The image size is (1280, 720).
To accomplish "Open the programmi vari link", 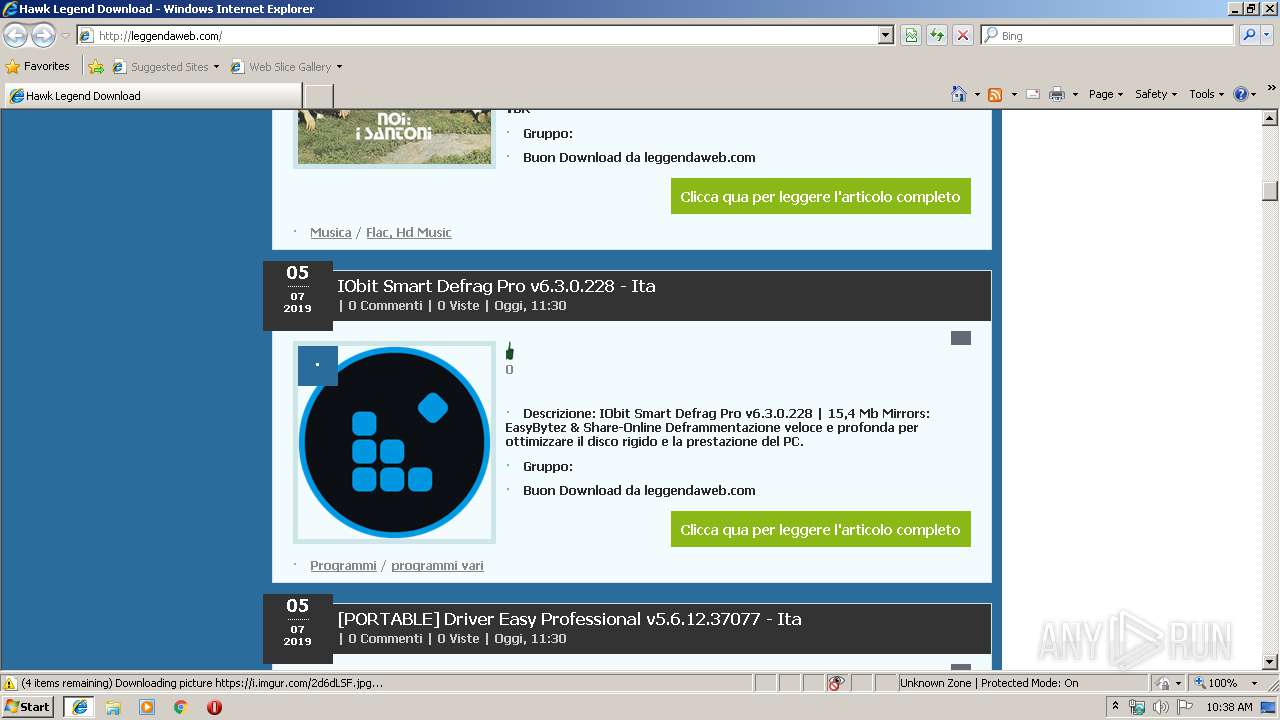I will [x=437, y=565].
